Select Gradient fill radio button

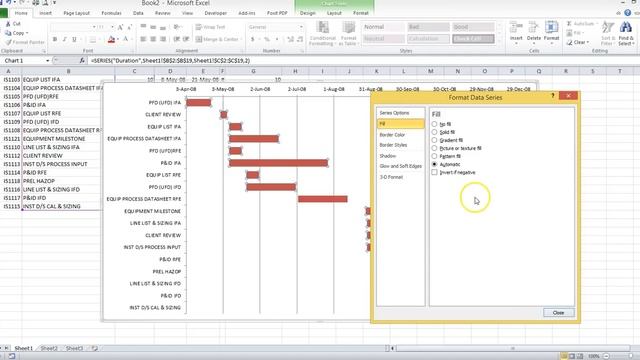[434, 140]
